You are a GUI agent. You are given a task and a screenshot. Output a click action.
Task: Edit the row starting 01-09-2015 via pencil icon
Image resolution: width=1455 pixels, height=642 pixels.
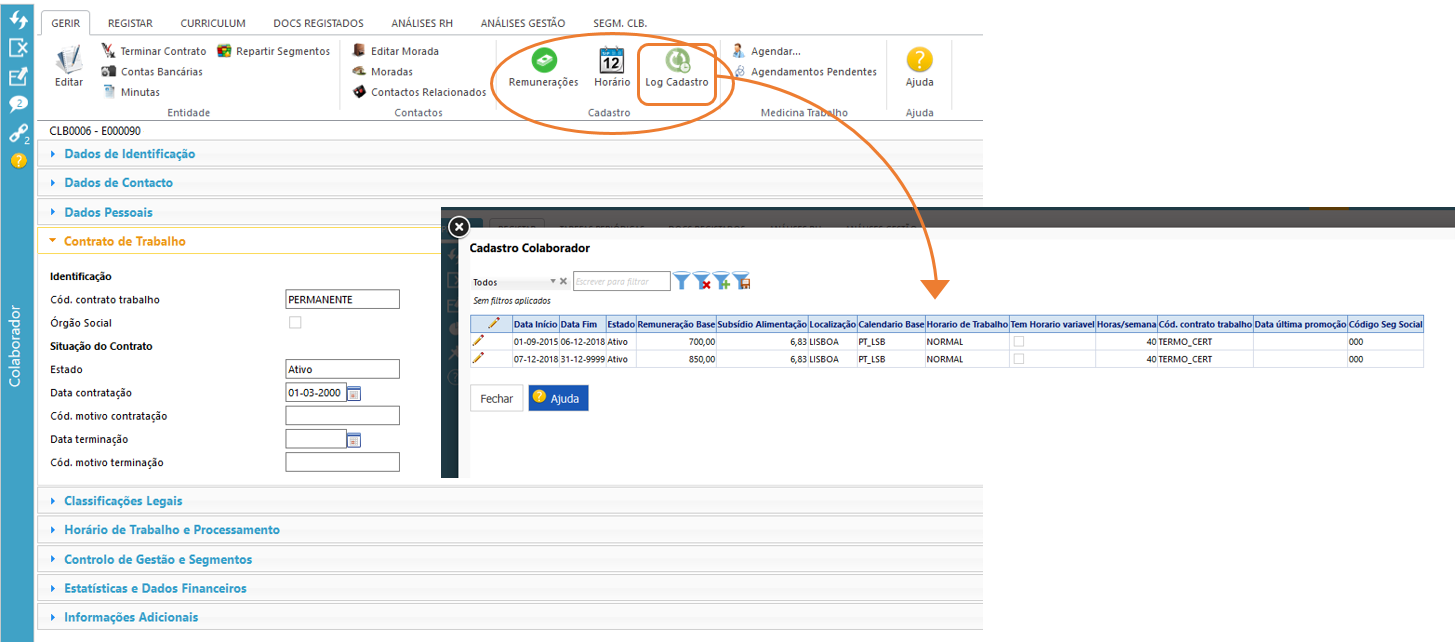pos(478,341)
